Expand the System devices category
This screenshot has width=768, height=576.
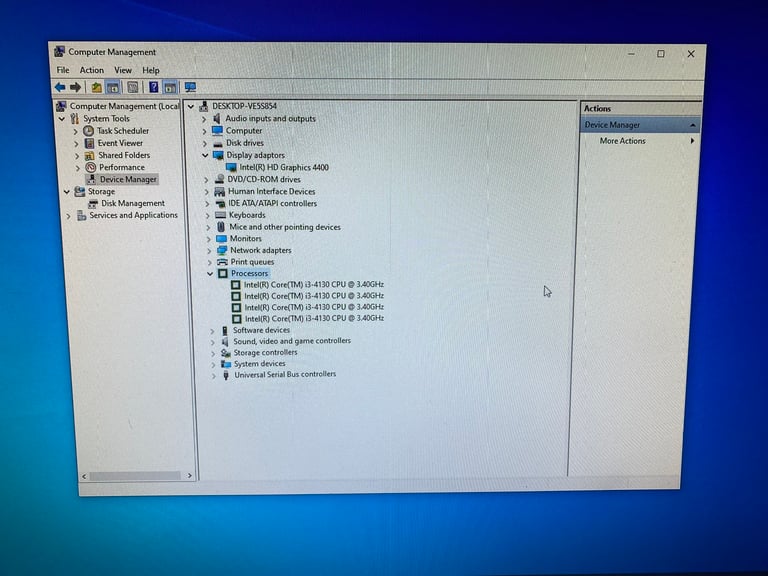(213, 364)
